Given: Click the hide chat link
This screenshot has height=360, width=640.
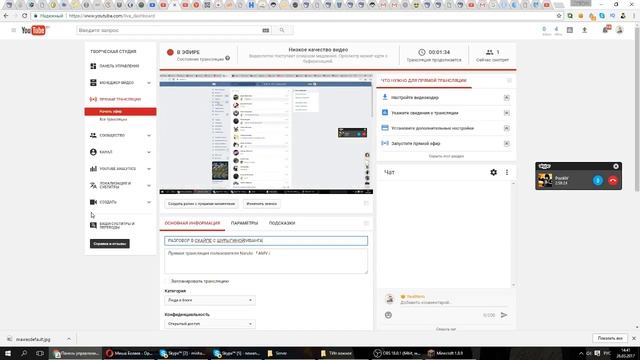Looking at the screenshot, I should [x=446, y=329].
